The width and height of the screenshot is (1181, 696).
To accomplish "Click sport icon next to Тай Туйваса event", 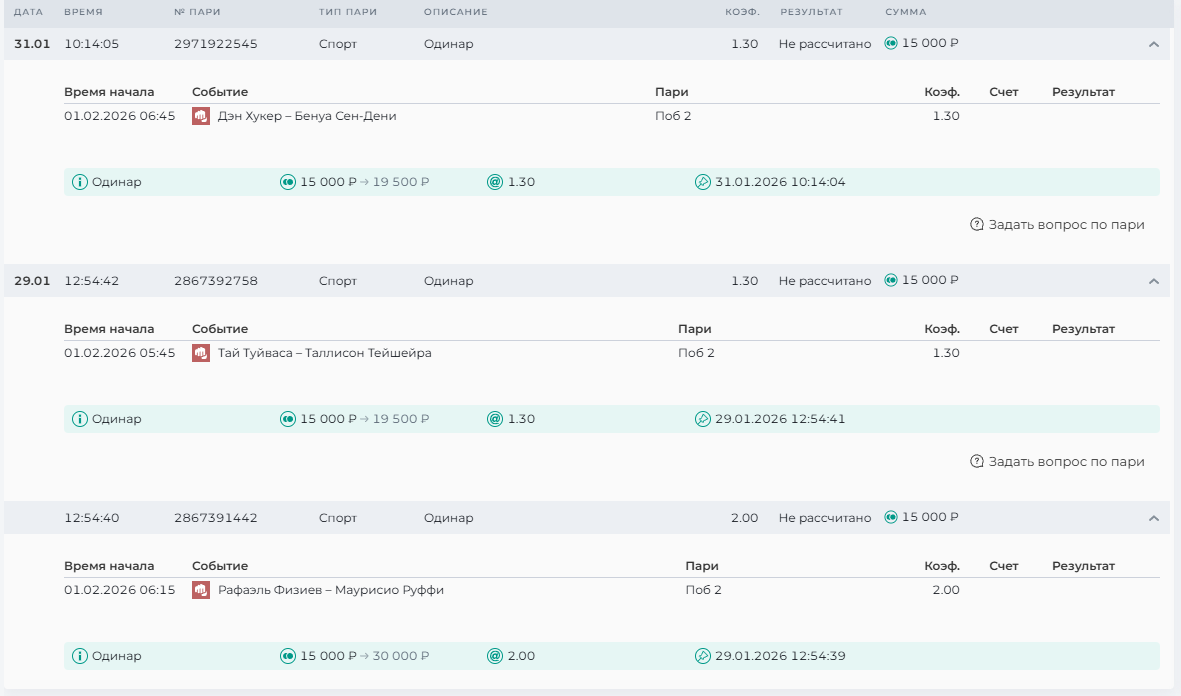I will coord(200,353).
